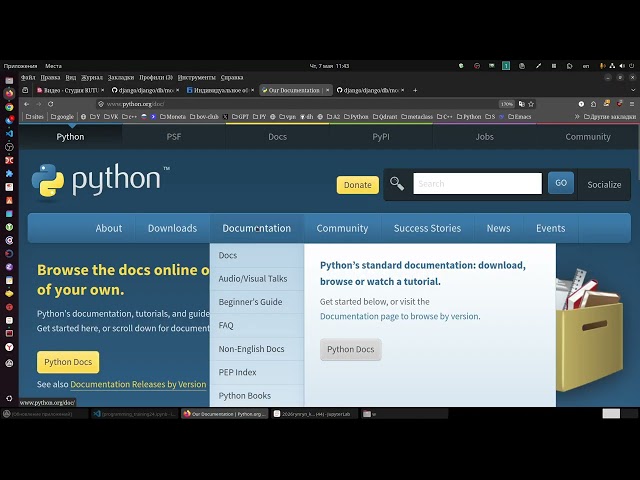Reload the page with the refresh icon
Screen dimensions: 640x480
click(51, 104)
